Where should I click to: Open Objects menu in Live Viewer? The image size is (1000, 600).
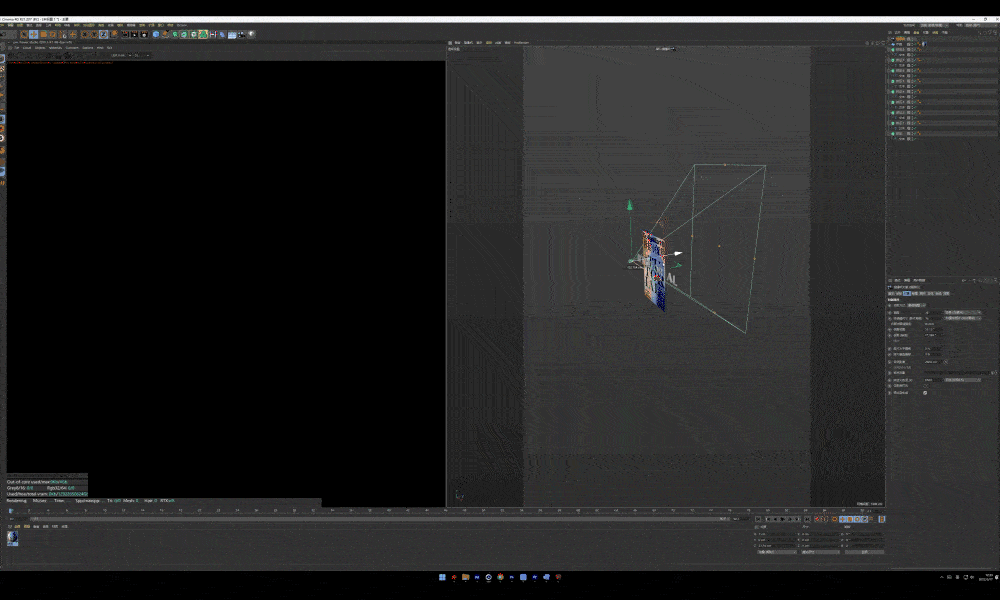[x=40, y=48]
